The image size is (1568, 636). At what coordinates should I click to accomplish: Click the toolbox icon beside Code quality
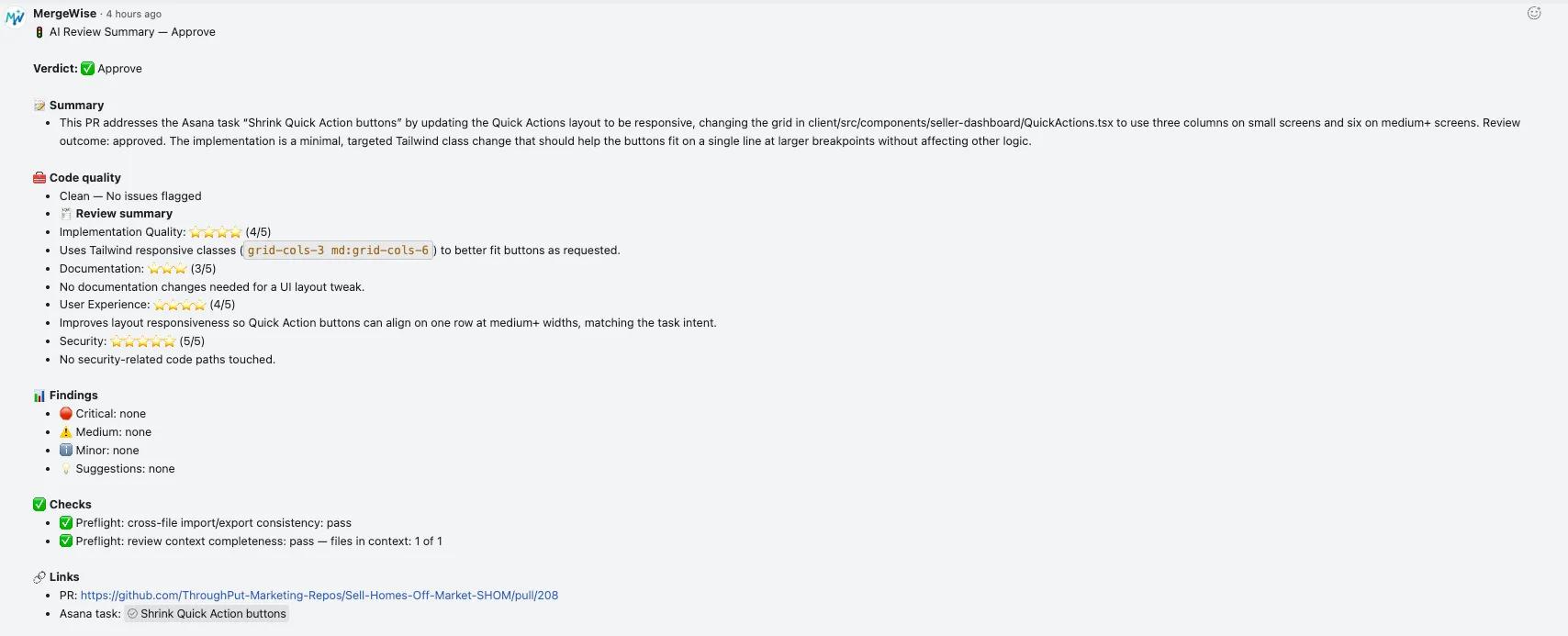(39, 178)
